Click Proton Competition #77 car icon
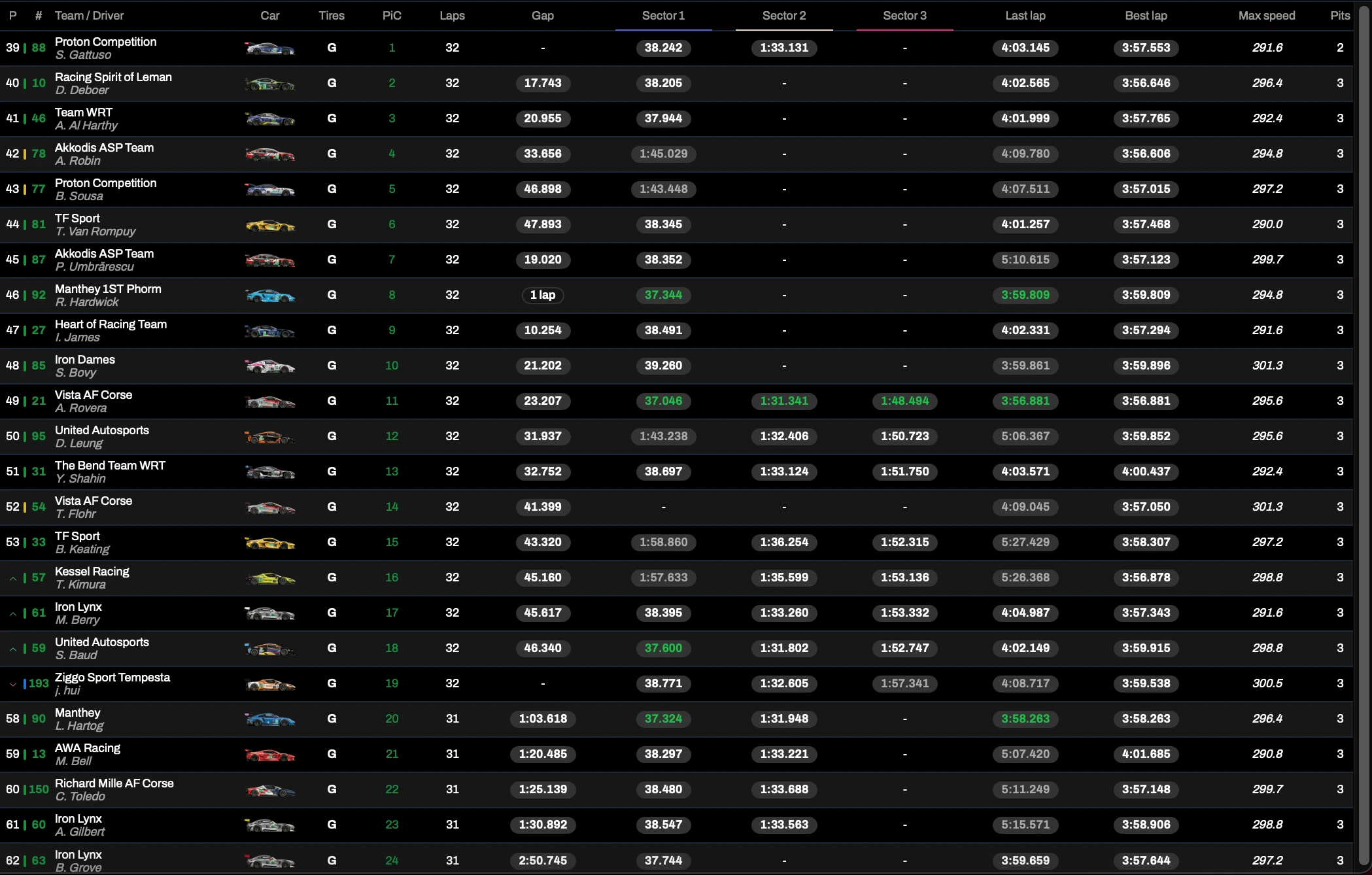This screenshot has height=875, width=1372. click(269, 189)
